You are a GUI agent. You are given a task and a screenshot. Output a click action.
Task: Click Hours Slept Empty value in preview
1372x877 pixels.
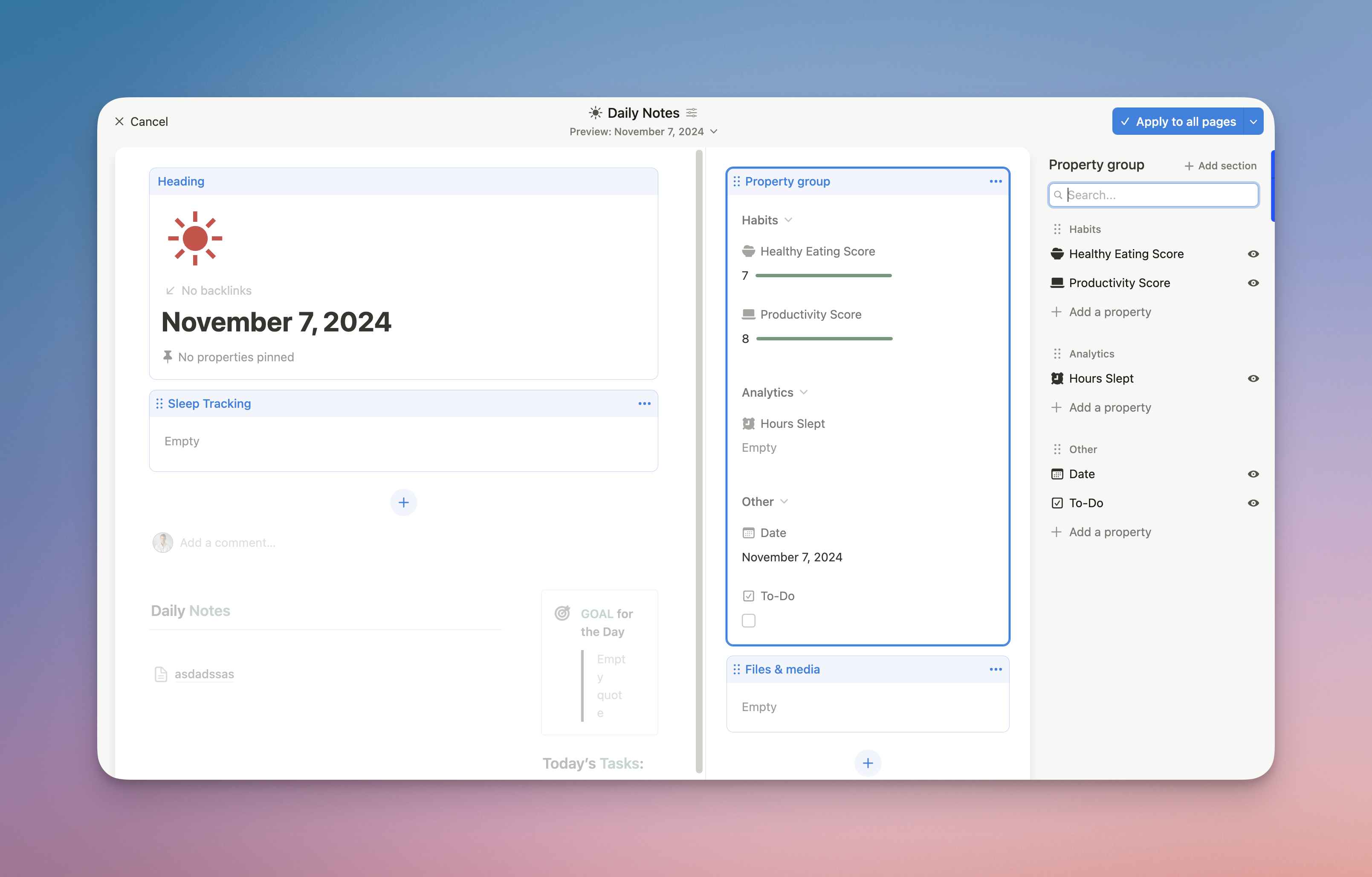(759, 447)
